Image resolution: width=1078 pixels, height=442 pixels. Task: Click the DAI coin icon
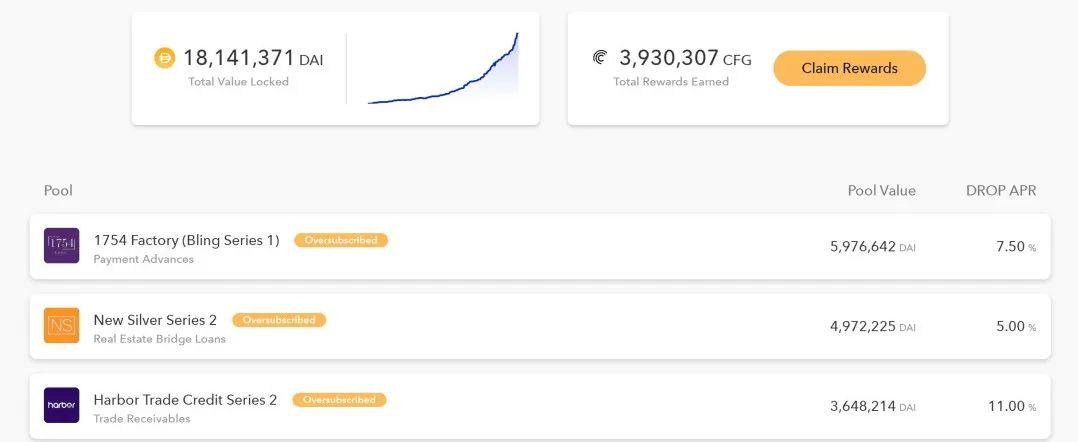click(x=164, y=59)
